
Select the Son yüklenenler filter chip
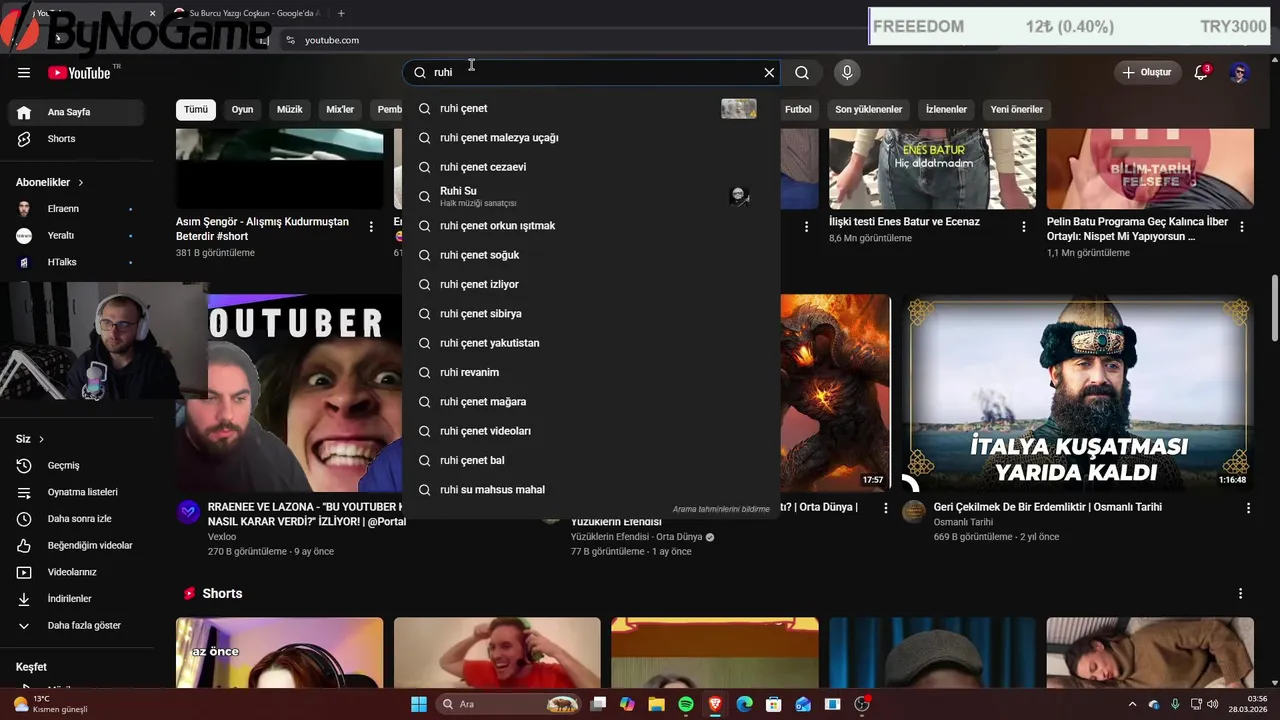point(869,109)
